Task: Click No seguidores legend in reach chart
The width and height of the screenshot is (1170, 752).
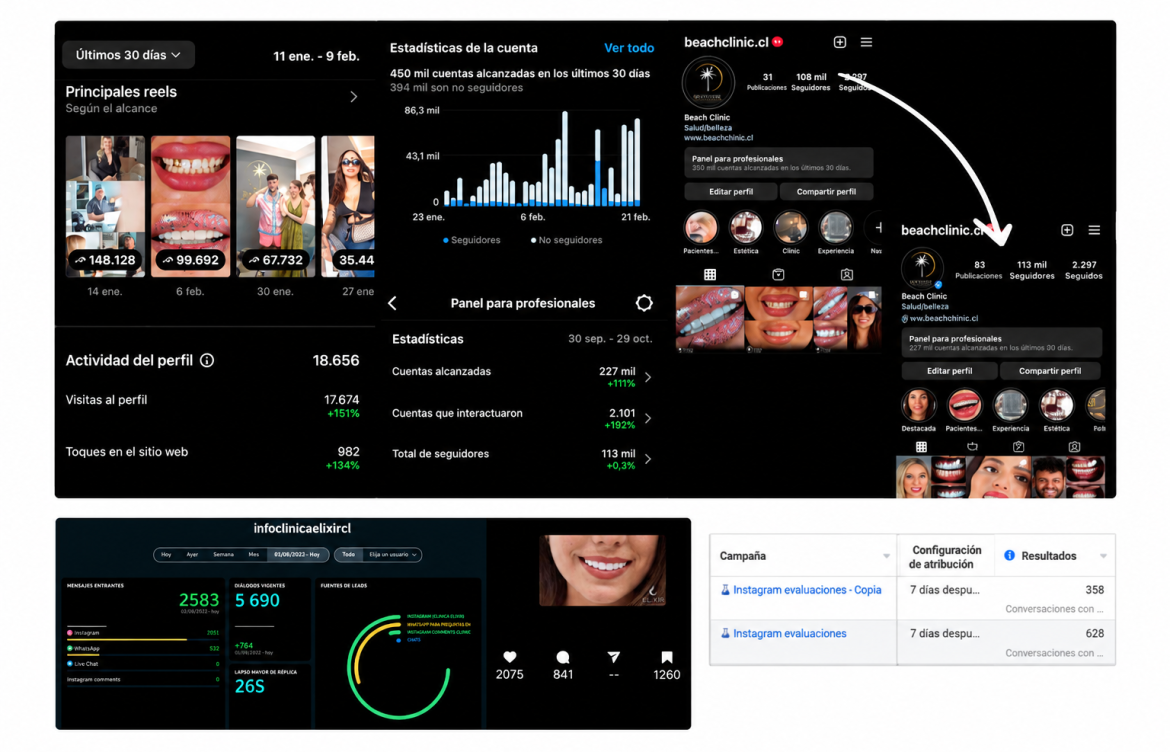Action: click(x=566, y=240)
